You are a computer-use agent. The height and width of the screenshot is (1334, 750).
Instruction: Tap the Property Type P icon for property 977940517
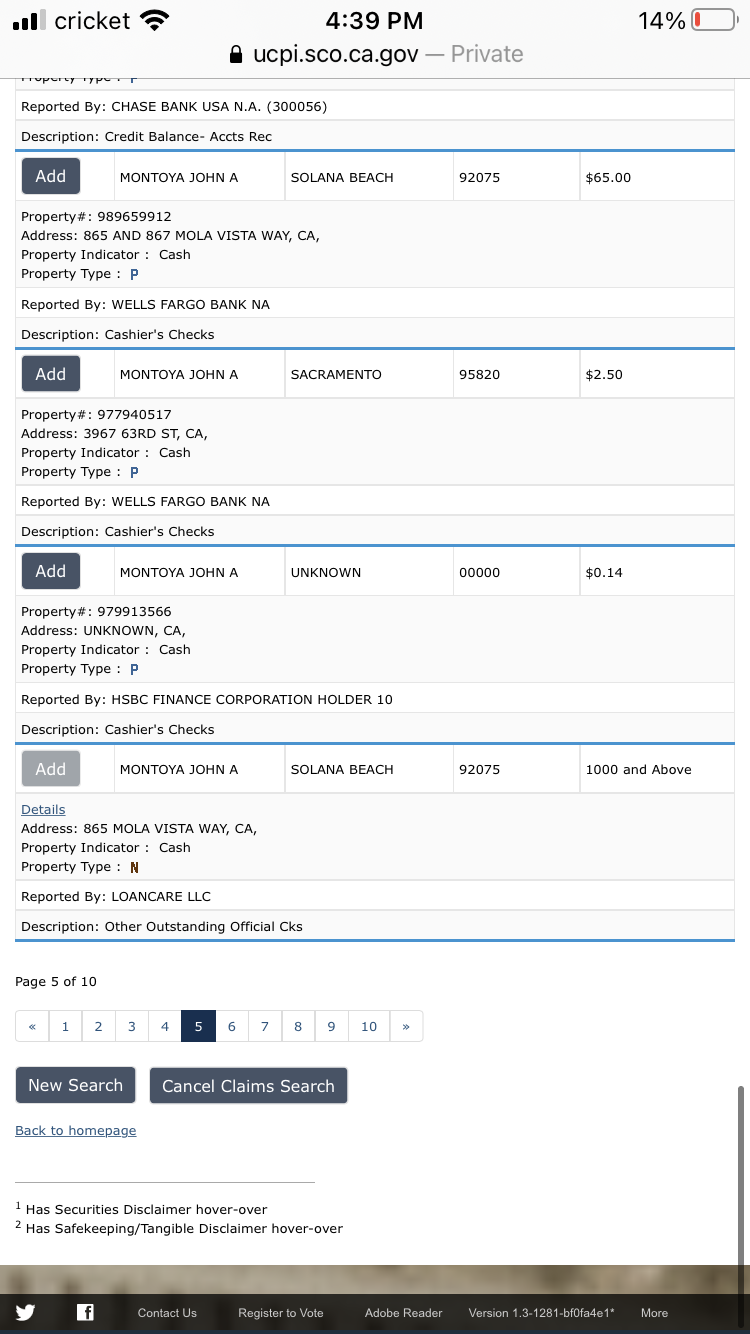pyautogui.click(x=134, y=472)
